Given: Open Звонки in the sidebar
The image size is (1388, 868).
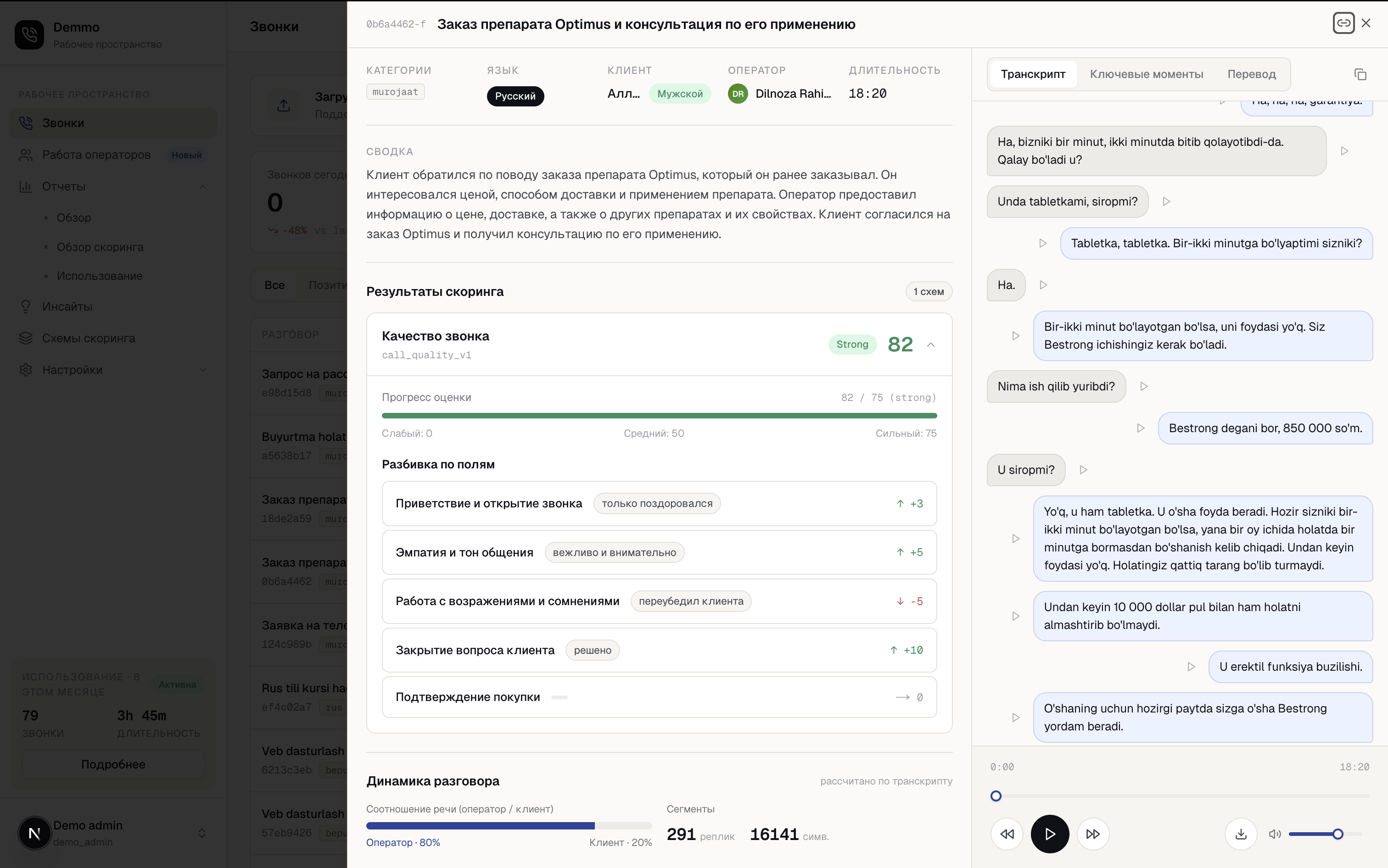Looking at the screenshot, I should pos(113,123).
